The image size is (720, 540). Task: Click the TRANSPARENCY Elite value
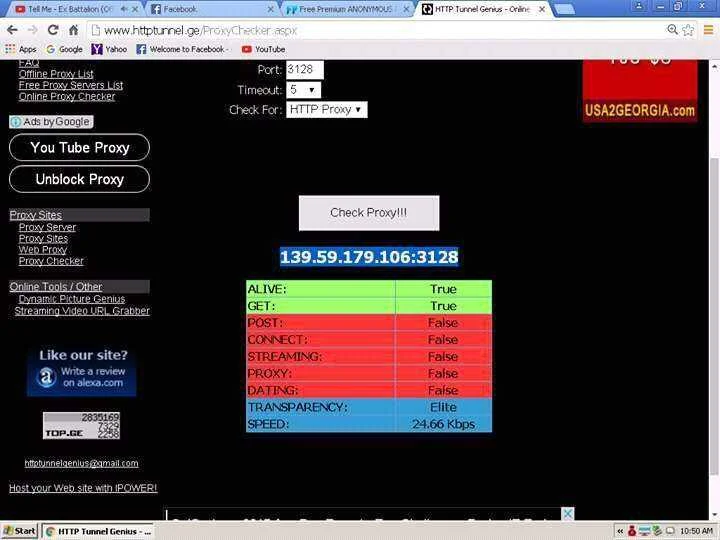click(443, 407)
